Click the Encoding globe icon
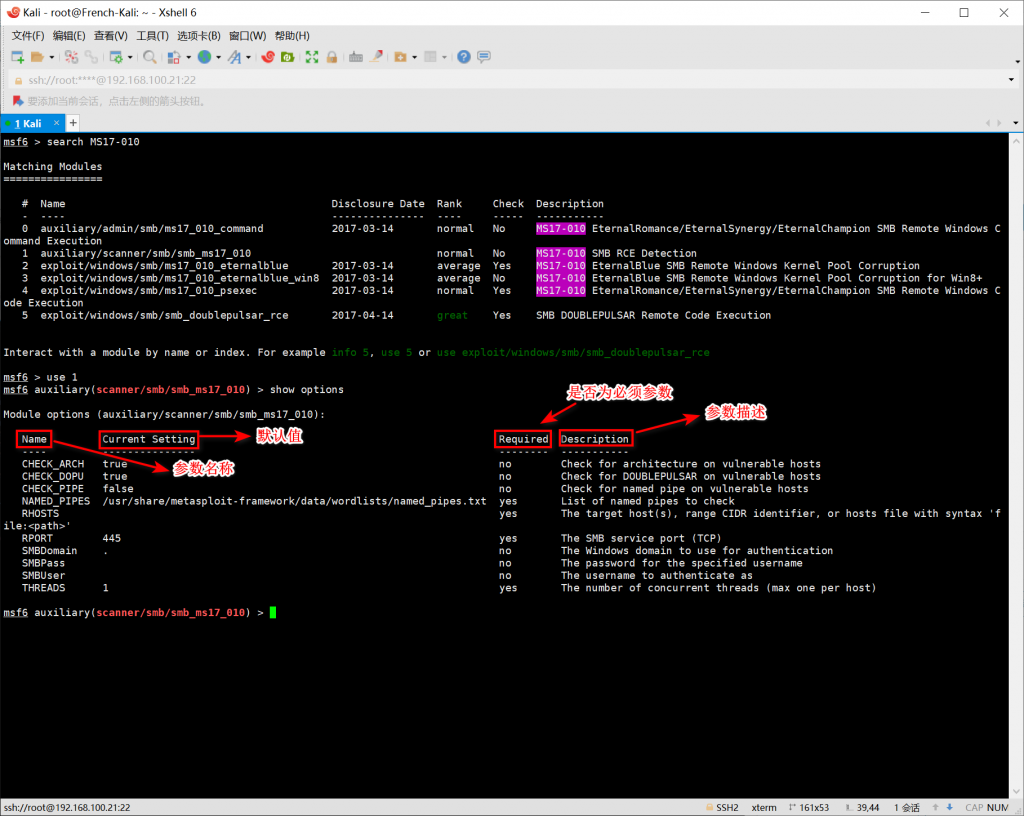This screenshot has height=816, width=1024. coord(204,57)
